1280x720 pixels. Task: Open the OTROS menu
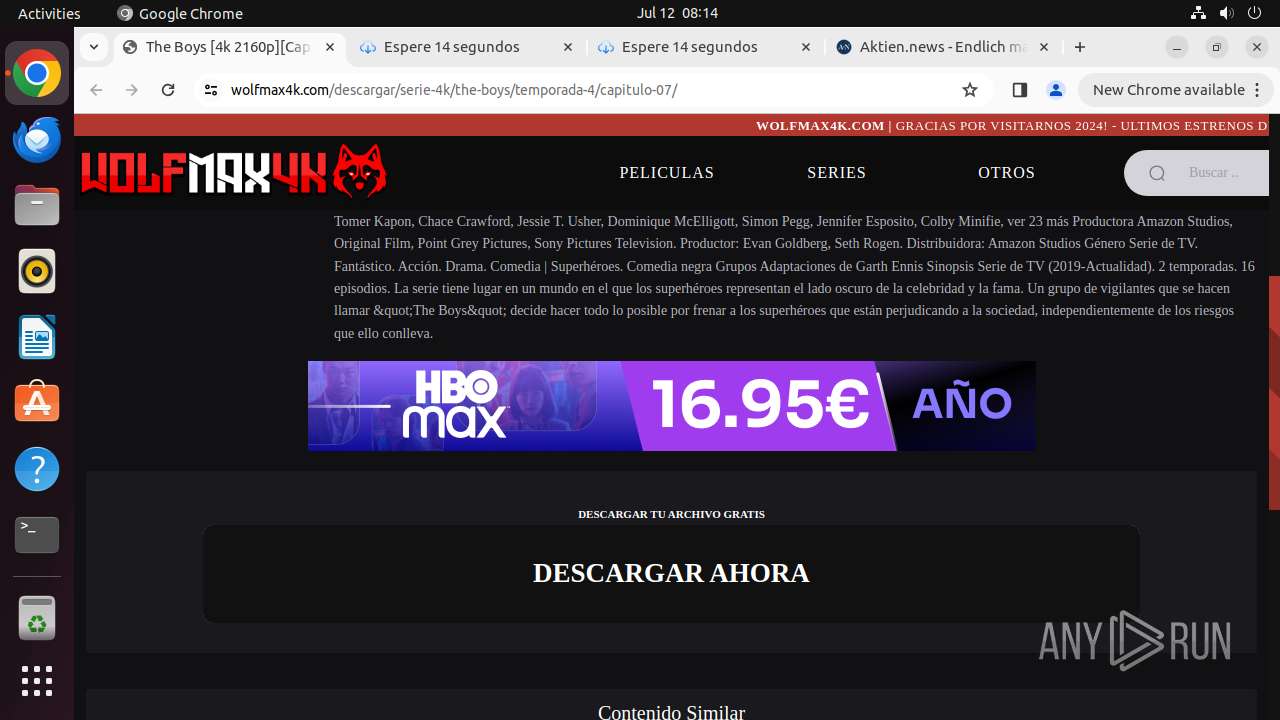(x=1006, y=173)
